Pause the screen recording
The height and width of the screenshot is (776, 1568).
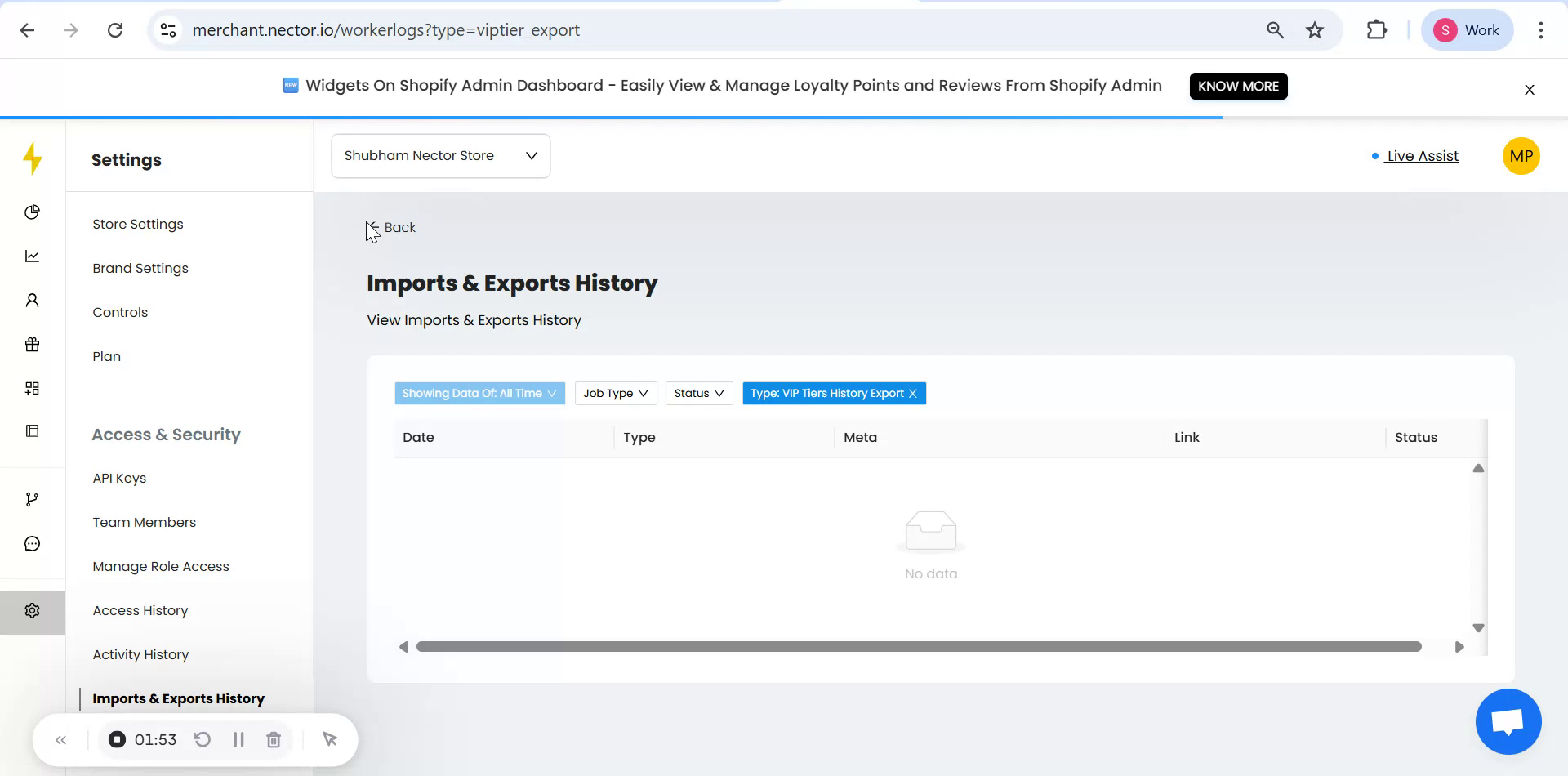[238, 739]
